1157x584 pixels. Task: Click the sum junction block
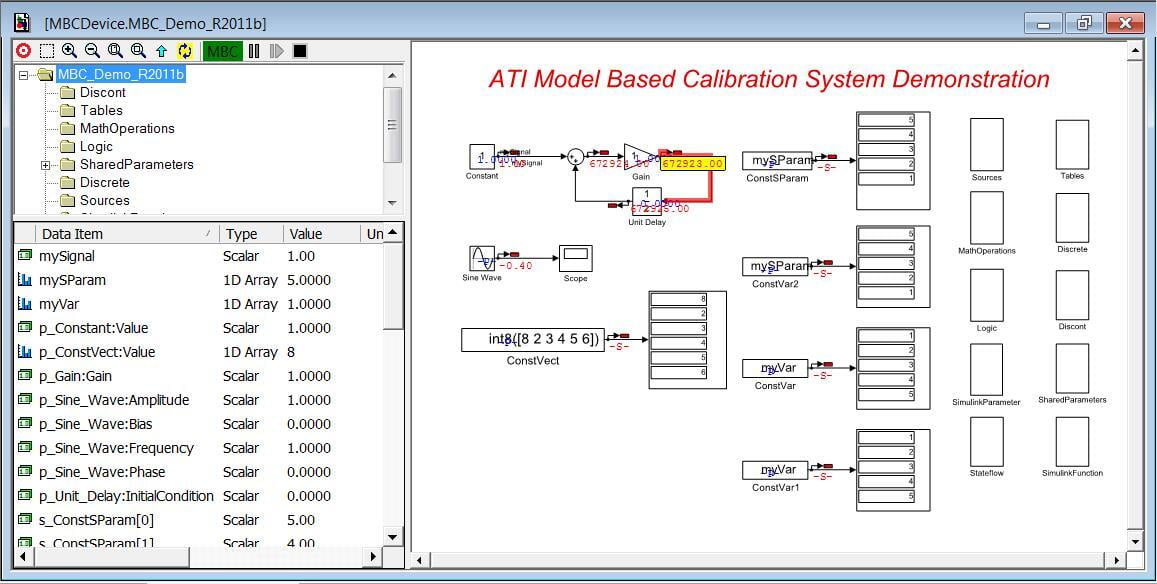click(576, 156)
